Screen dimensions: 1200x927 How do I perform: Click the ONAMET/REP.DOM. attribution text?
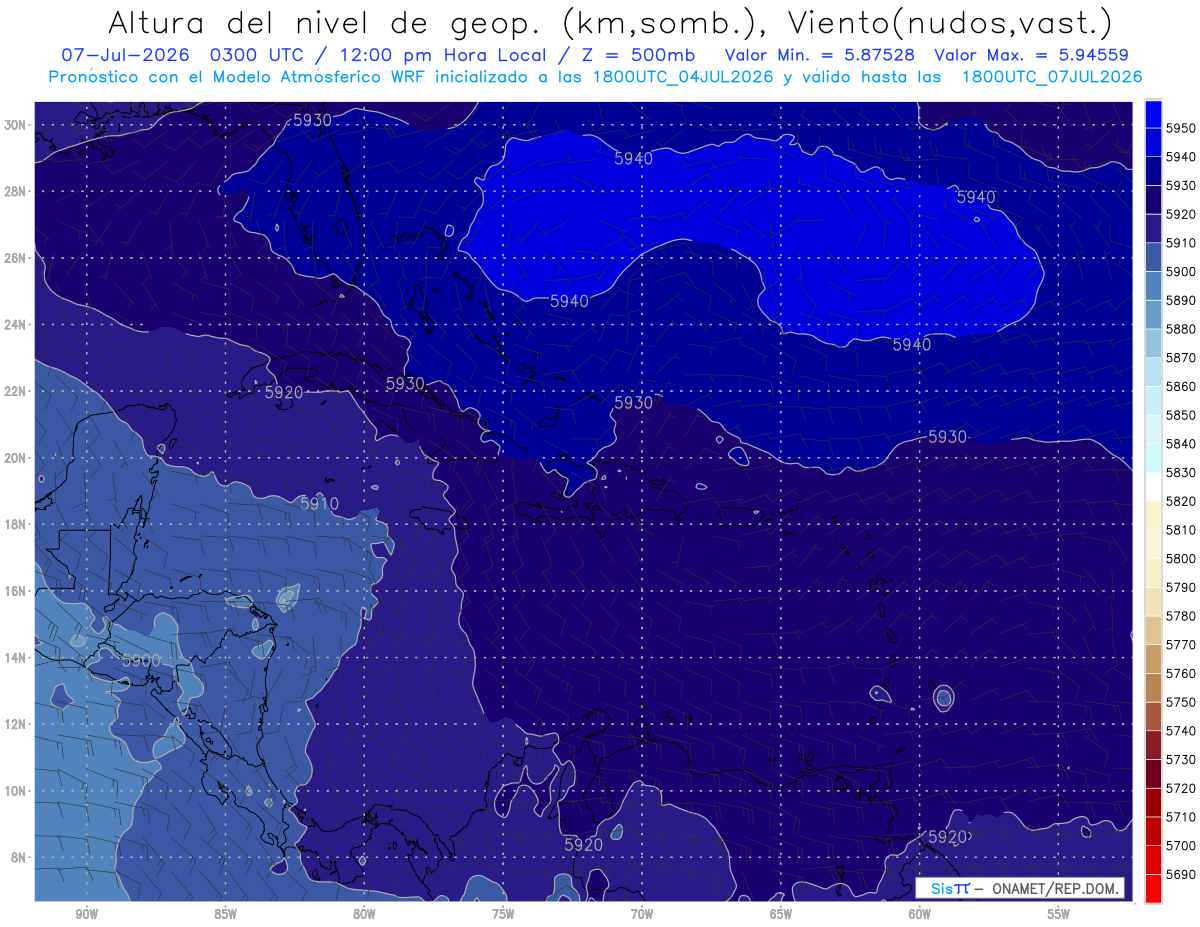click(x=1054, y=888)
